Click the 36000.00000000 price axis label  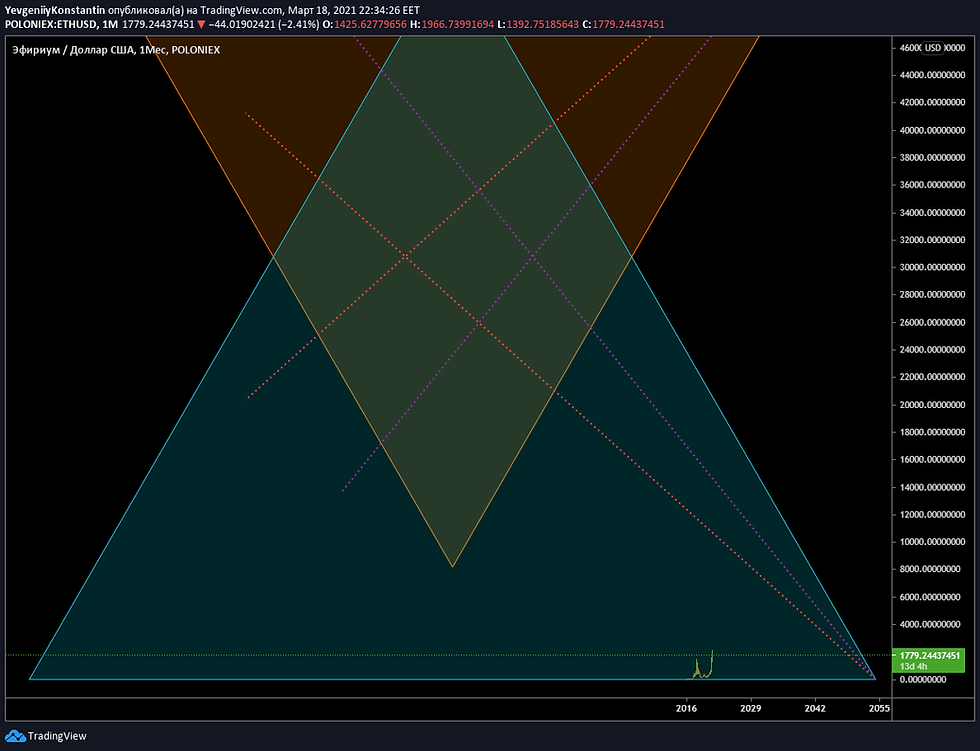pos(932,185)
